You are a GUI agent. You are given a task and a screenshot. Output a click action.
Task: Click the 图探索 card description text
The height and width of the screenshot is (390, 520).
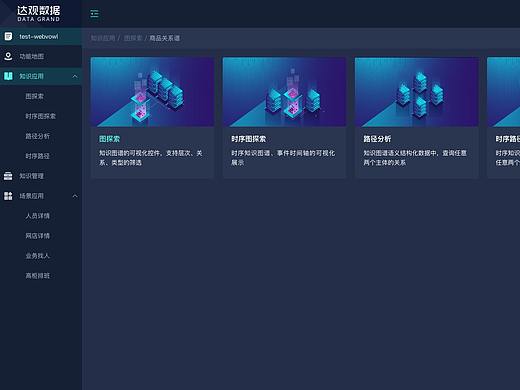[151, 158]
